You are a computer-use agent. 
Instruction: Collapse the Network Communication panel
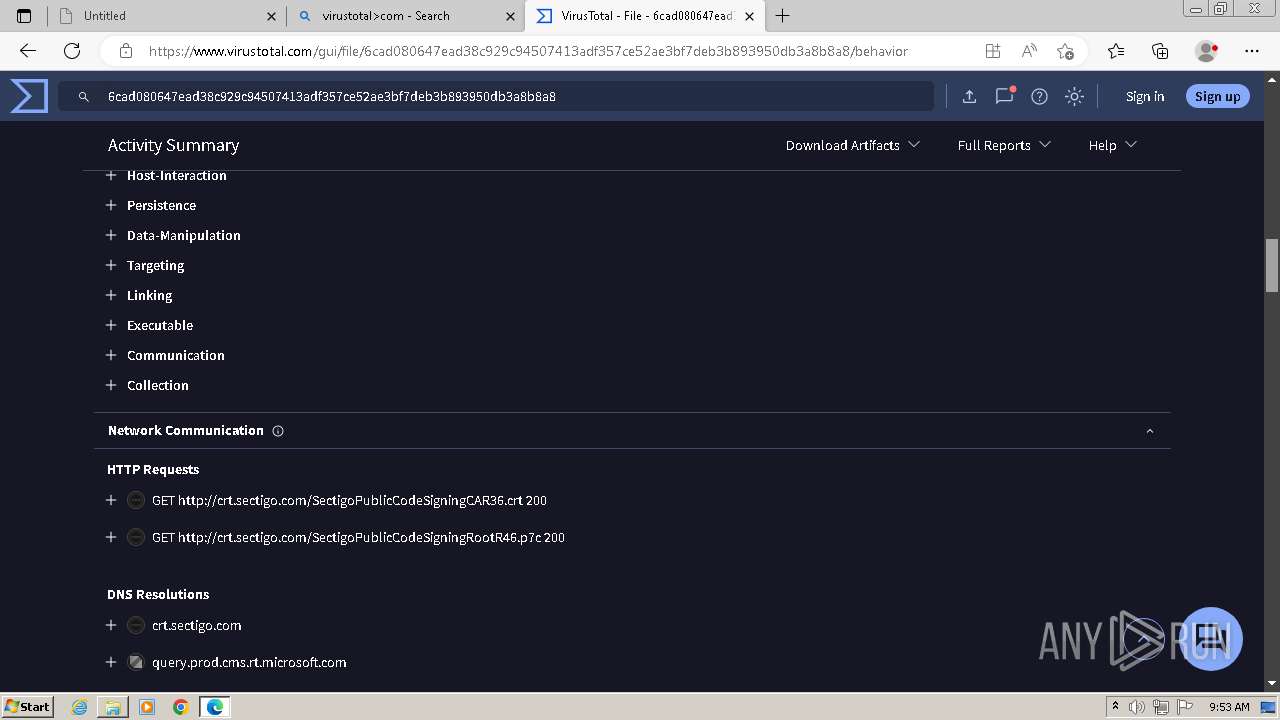pos(1150,431)
